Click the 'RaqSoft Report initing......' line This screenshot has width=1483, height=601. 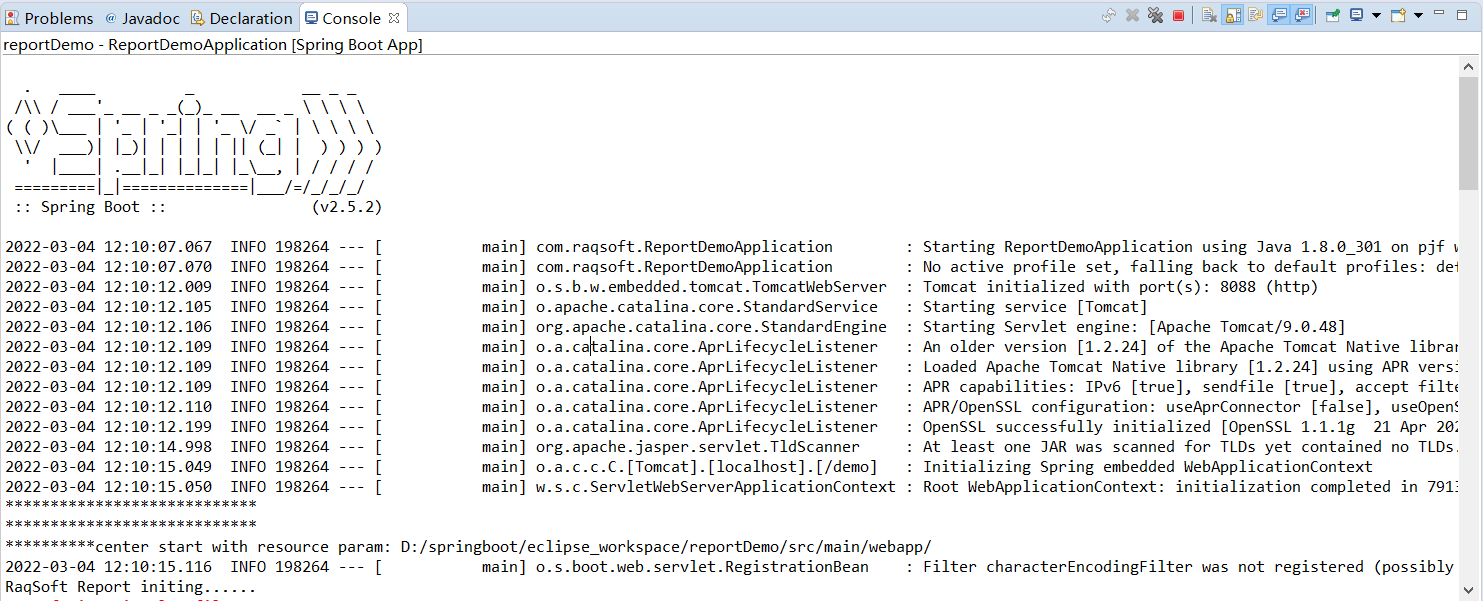click(130, 587)
